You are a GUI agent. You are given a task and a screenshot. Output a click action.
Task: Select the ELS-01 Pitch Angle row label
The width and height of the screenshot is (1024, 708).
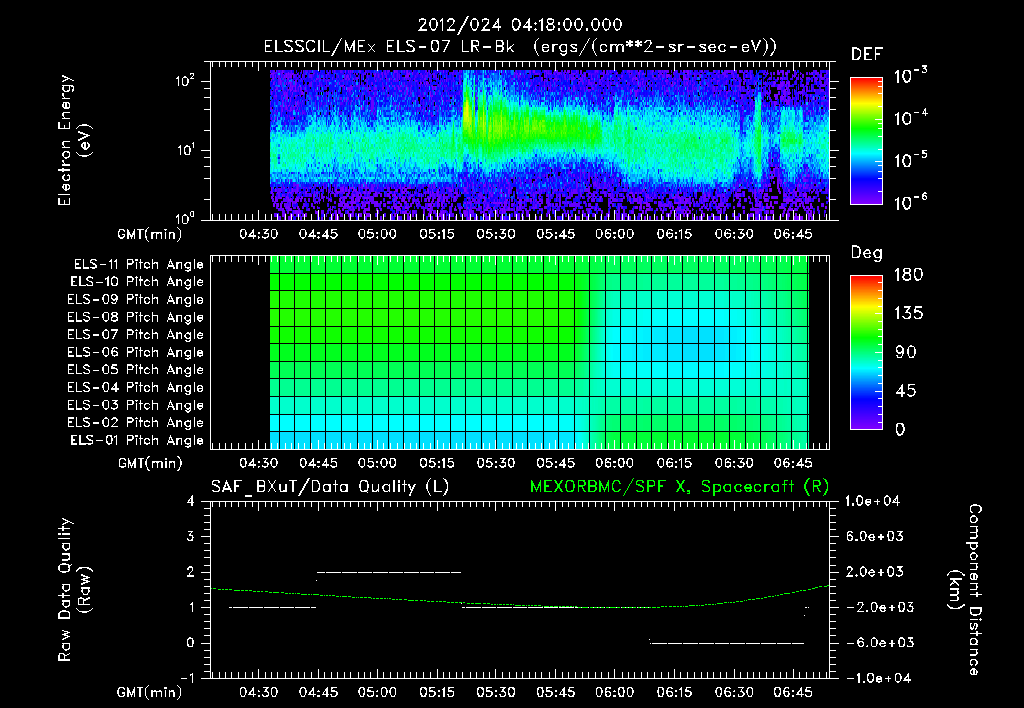click(x=137, y=440)
